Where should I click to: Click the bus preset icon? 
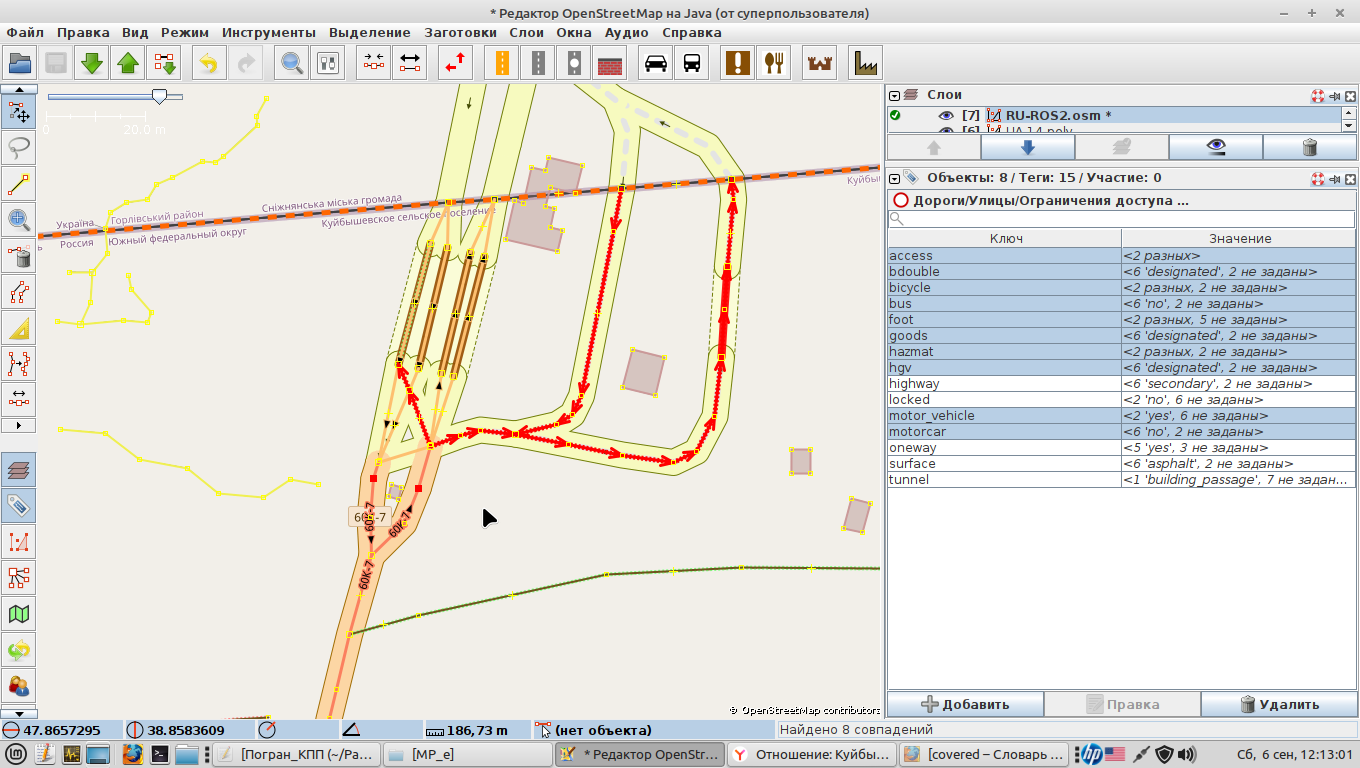692,63
